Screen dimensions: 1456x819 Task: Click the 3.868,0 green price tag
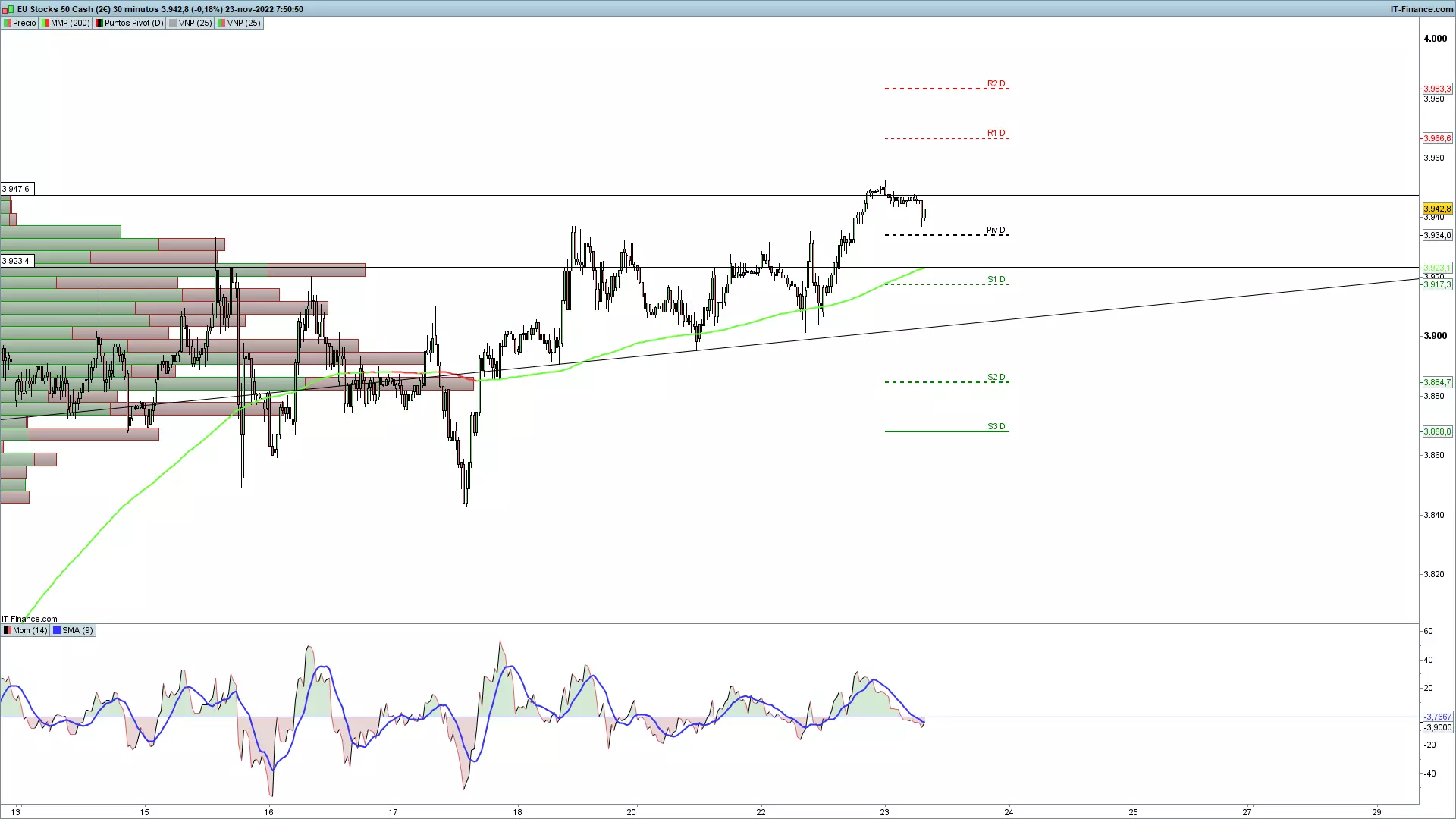coord(1437,431)
